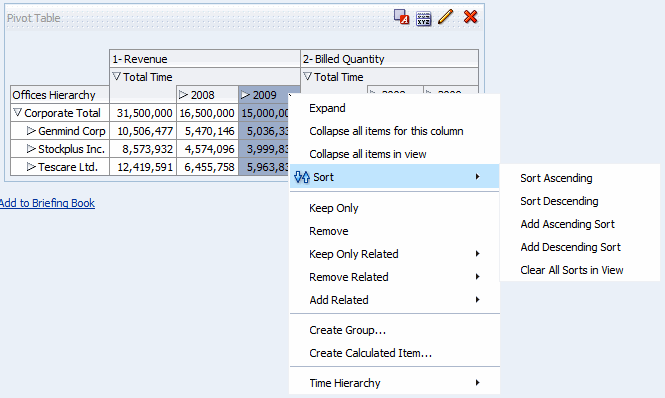
Task: Click the pencil Edit View icon
Action: (x=445, y=17)
